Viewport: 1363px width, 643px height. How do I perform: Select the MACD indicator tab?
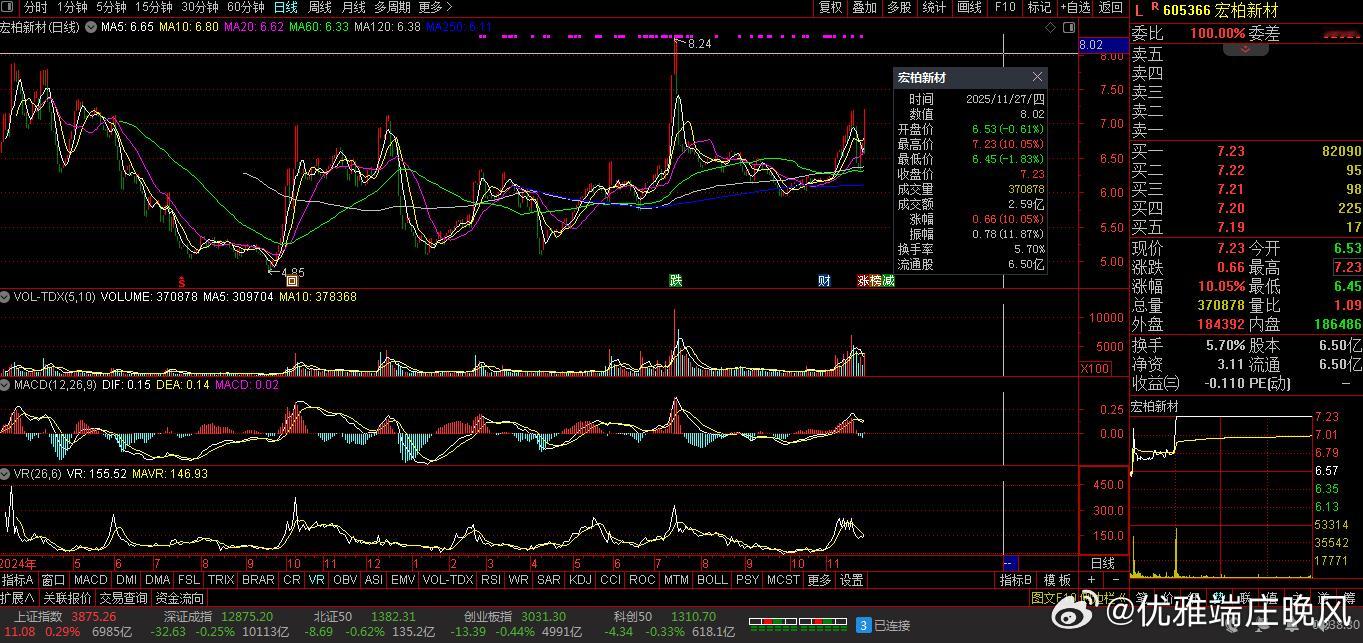(90, 580)
